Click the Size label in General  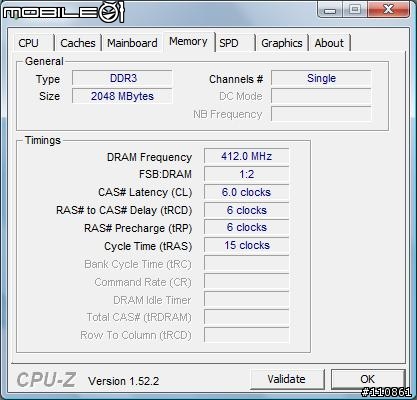(x=49, y=96)
